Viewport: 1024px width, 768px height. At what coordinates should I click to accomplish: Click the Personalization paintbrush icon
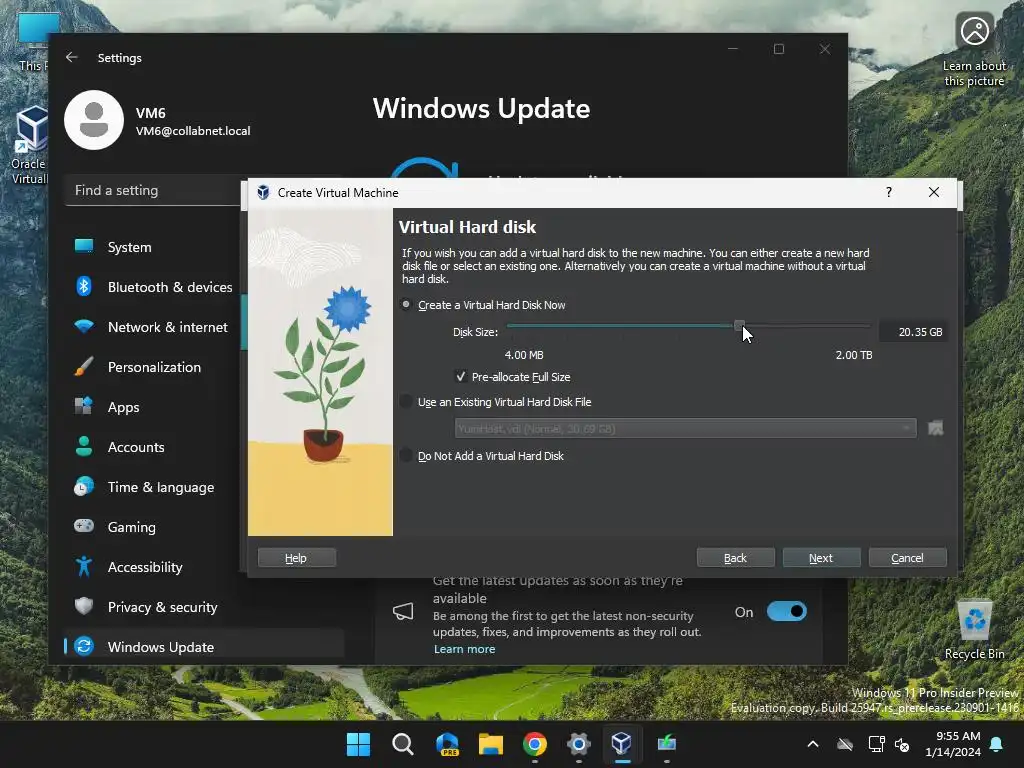(84, 366)
